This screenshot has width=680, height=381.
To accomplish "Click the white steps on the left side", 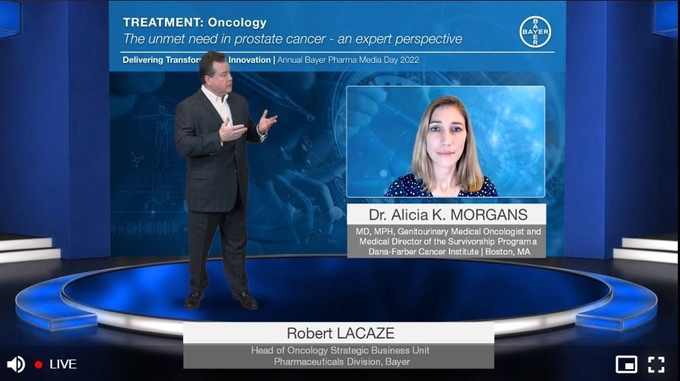I will 28,250.
